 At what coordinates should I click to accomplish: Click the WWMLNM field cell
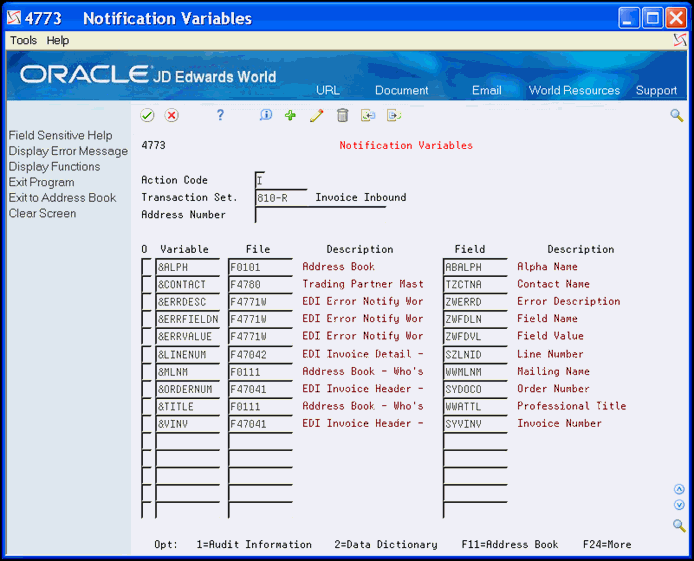[x=475, y=372]
